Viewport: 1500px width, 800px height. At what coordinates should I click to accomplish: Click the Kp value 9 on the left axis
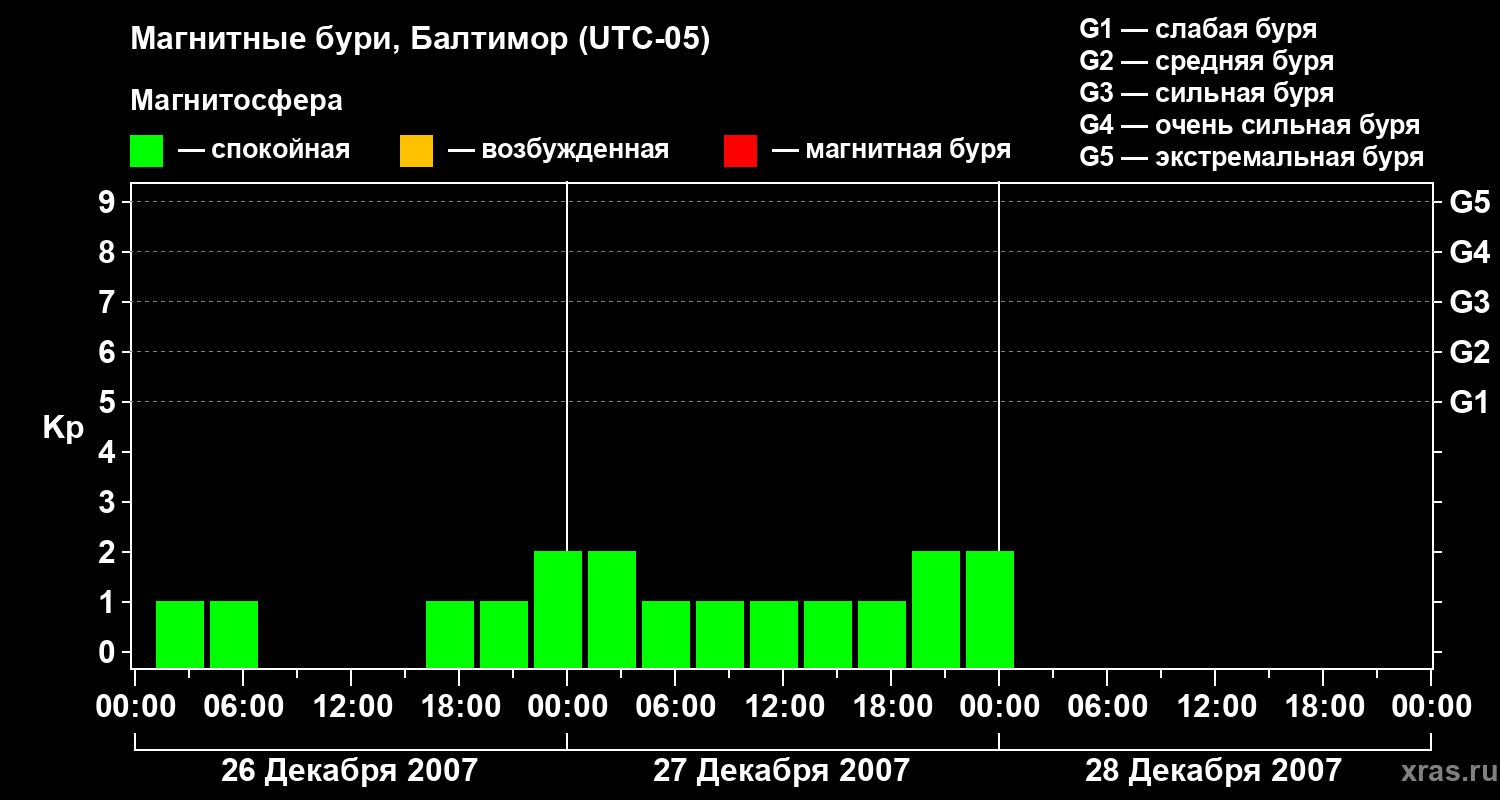tap(109, 202)
